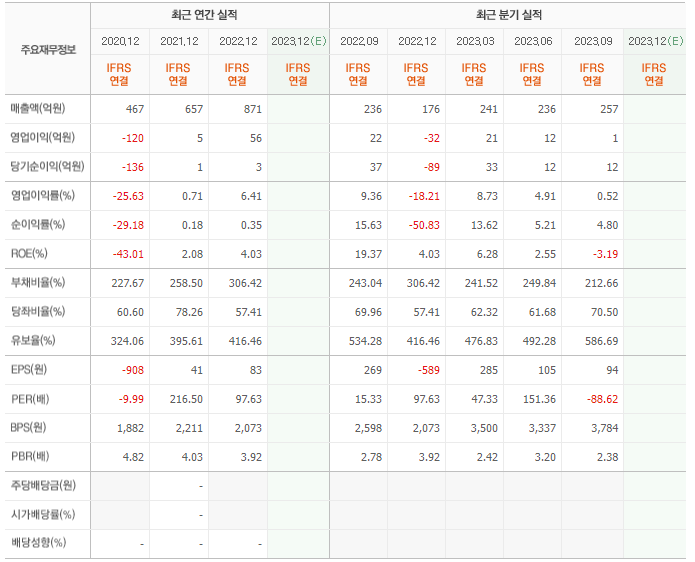Click 영업이익 value -120
Image resolution: width=695 pixels, height=562 pixels.
coord(133,138)
